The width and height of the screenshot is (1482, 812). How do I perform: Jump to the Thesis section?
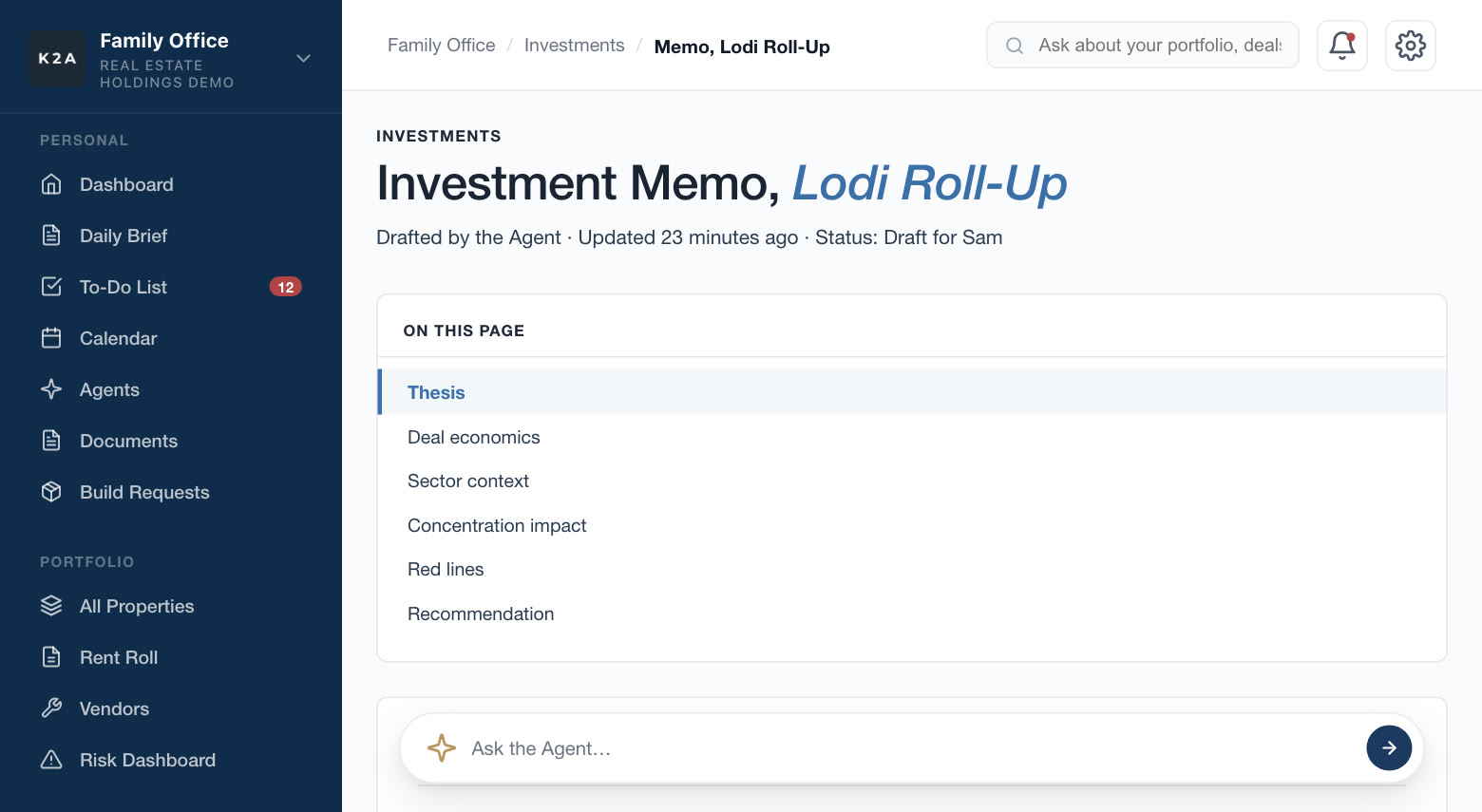(x=912, y=392)
